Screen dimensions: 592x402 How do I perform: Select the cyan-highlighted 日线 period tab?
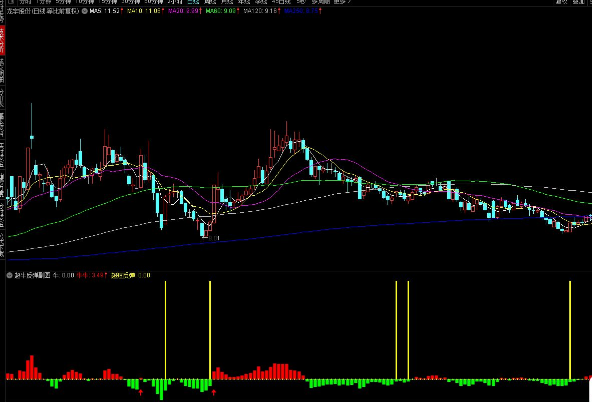pyautogui.click(x=193, y=2)
